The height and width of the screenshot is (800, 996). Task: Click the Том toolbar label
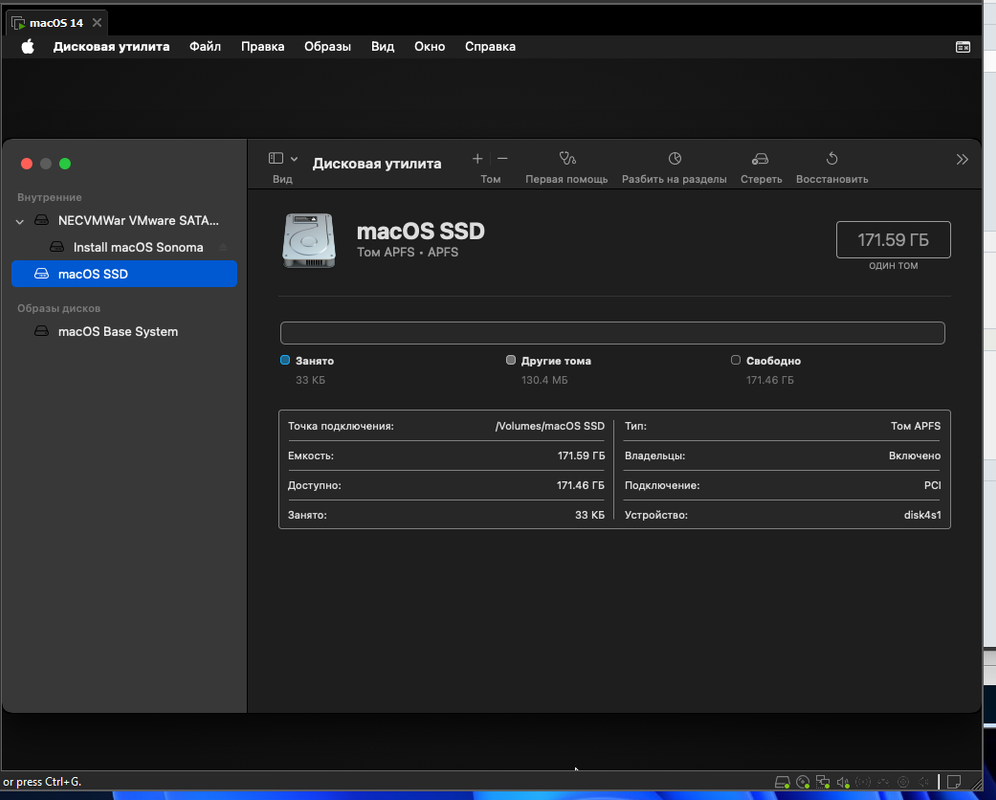tap(490, 179)
